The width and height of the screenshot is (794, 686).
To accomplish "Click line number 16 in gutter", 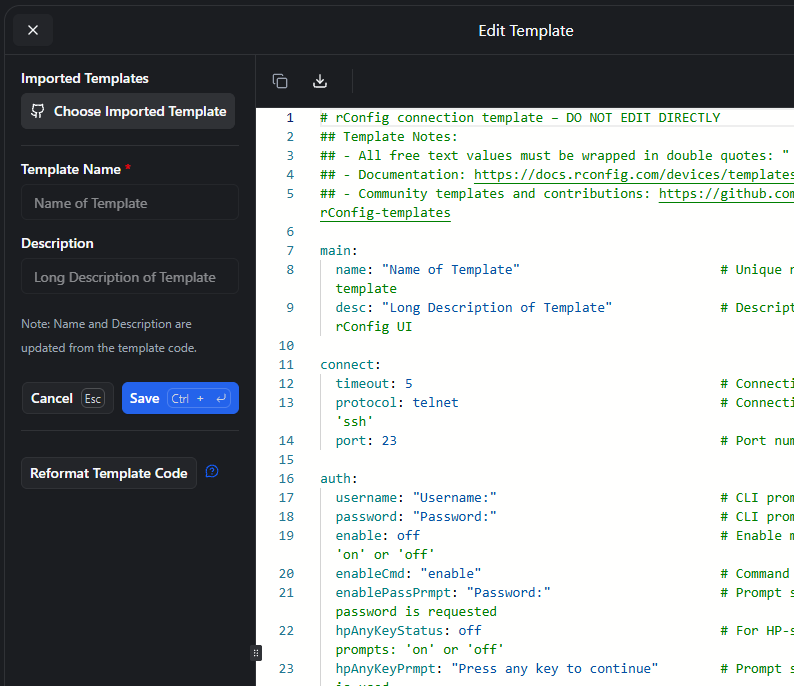I will (287, 479).
